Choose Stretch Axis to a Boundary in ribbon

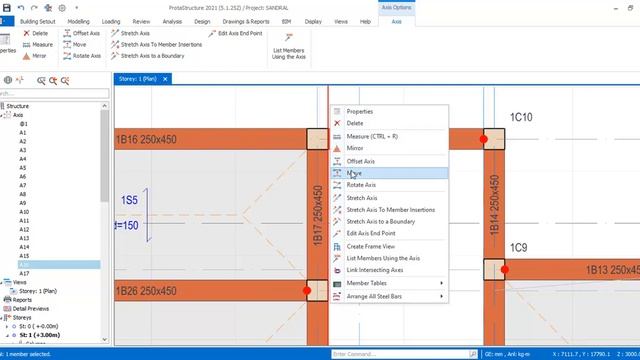[x=148, y=56]
